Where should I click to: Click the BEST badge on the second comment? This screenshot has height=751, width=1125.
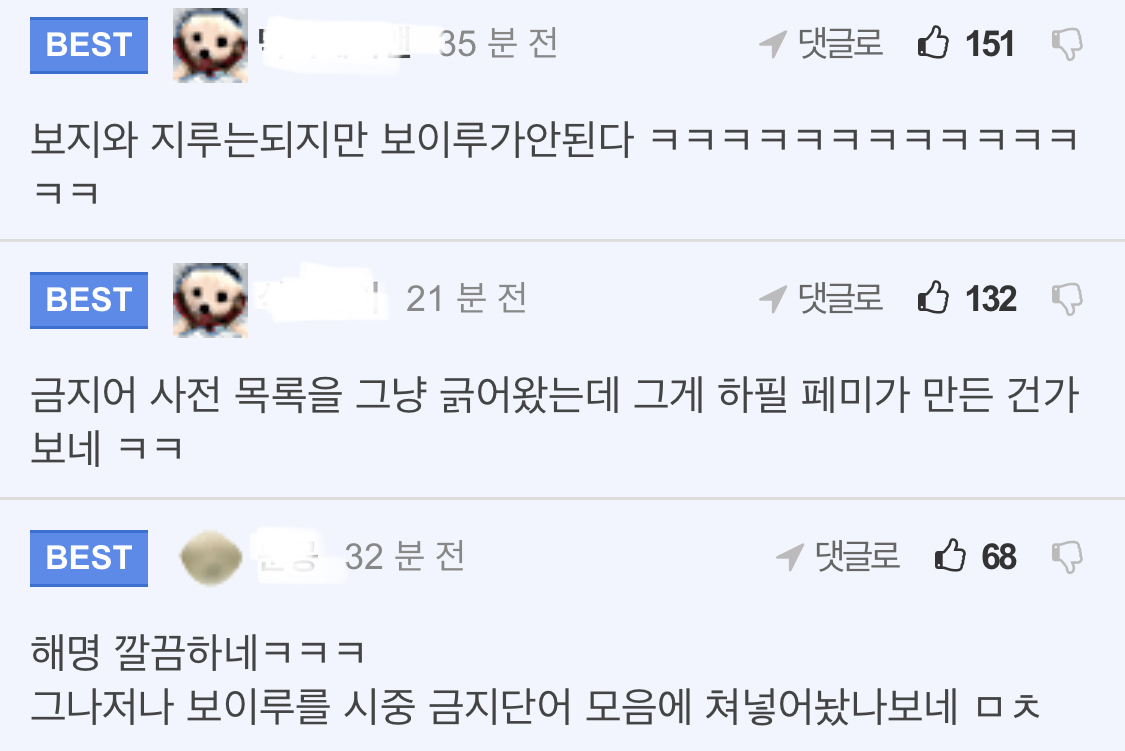click(89, 301)
